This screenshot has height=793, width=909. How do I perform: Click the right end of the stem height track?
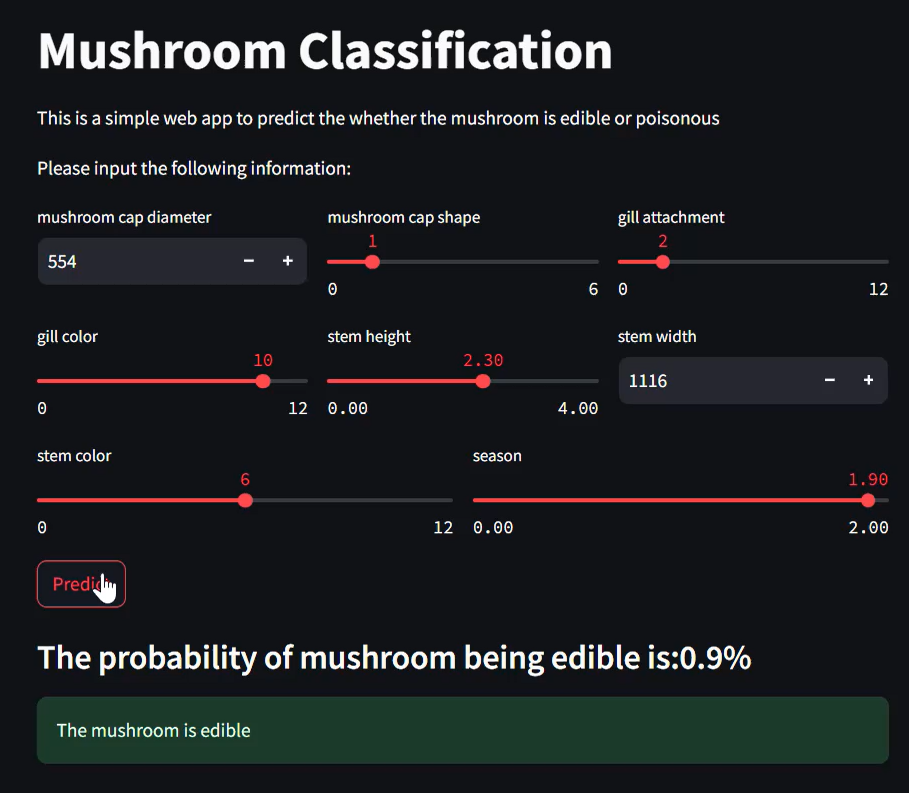pos(596,381)
